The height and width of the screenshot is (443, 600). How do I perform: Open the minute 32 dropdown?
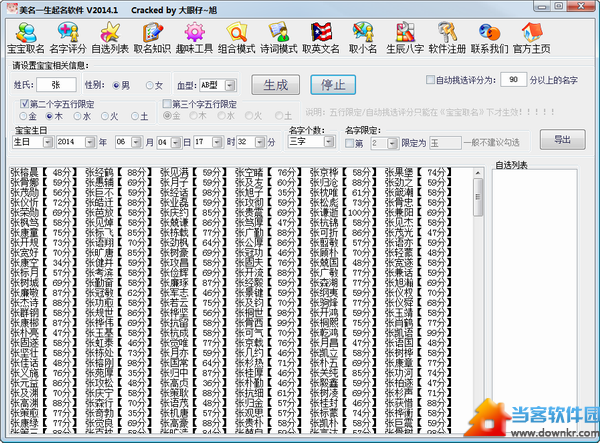260,142
